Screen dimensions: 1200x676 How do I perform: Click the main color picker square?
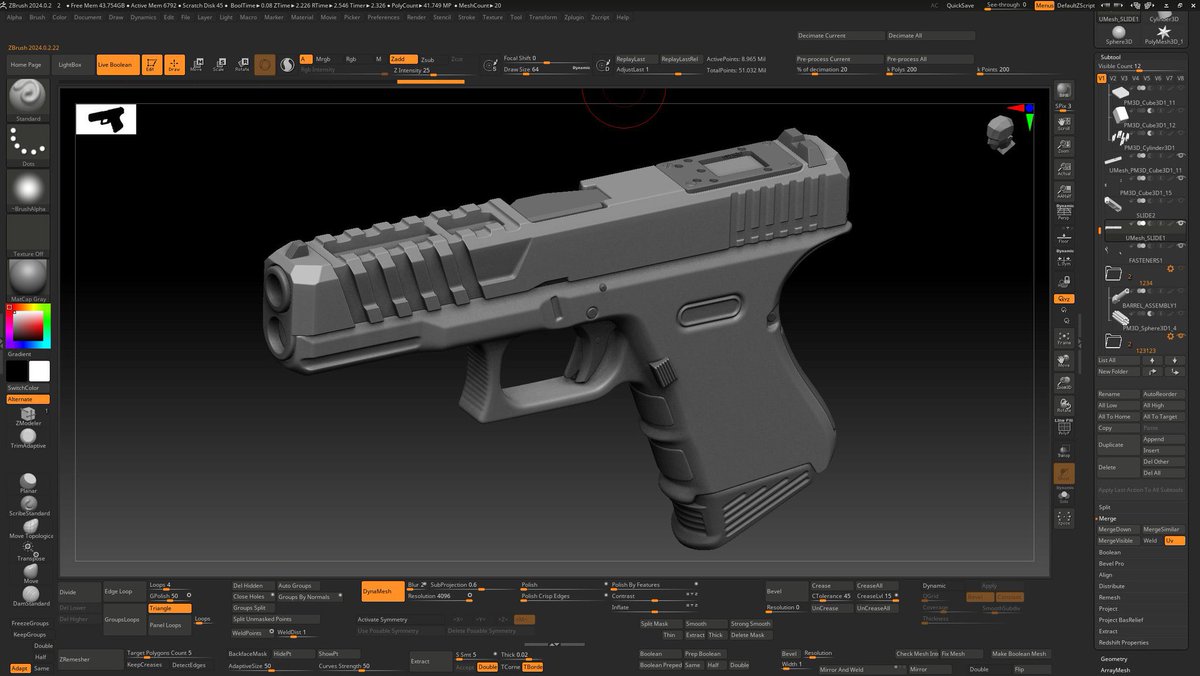pyautogui.click(x=28, y=326)
